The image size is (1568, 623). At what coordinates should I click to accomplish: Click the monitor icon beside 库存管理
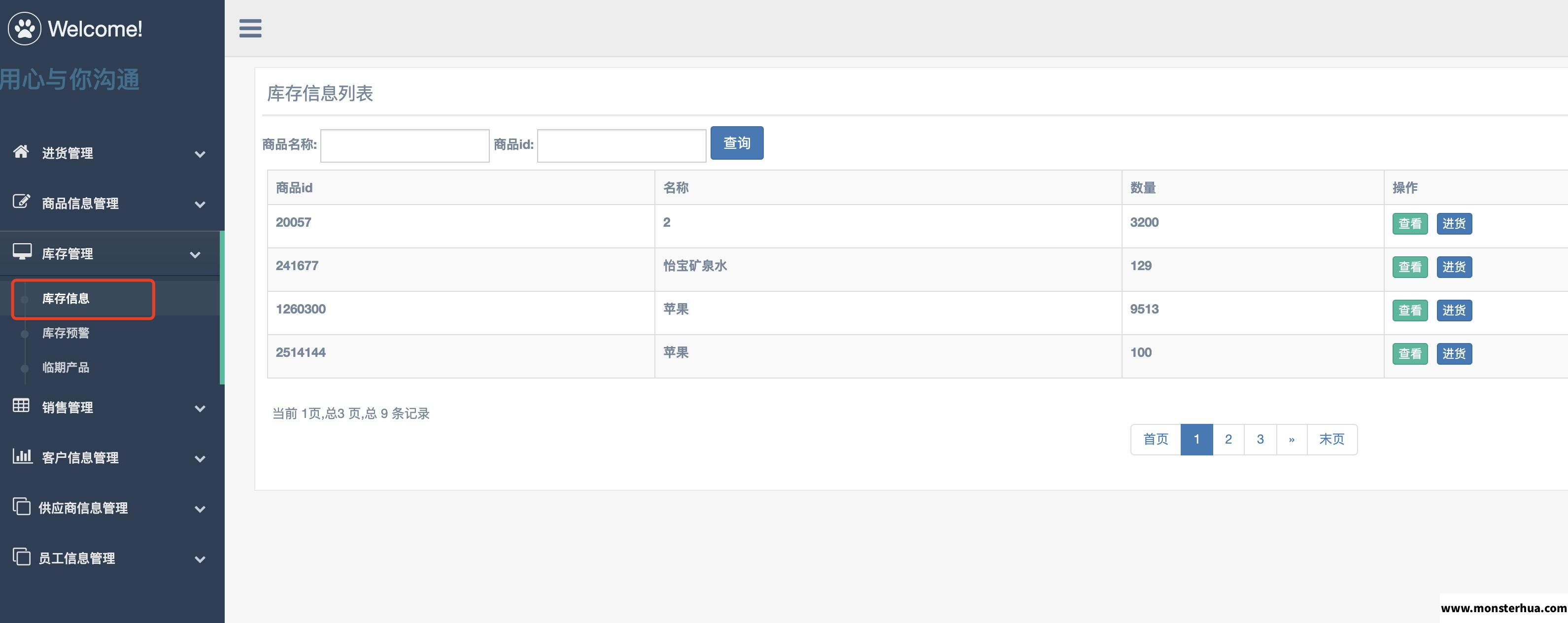[22, 251]
